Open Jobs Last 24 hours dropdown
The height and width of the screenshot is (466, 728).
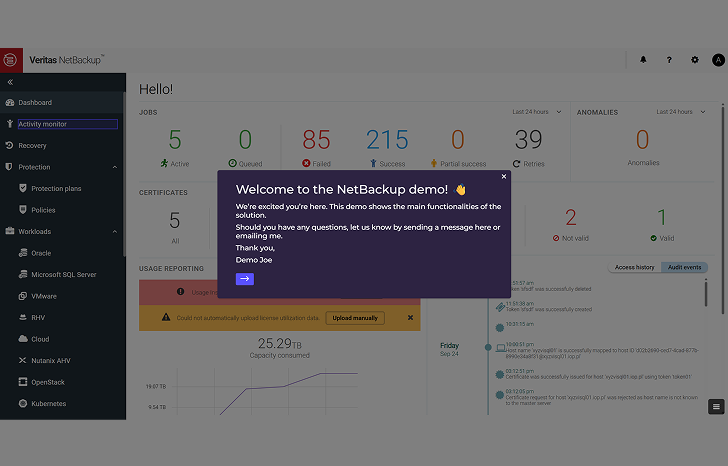[x=537, y=112]
